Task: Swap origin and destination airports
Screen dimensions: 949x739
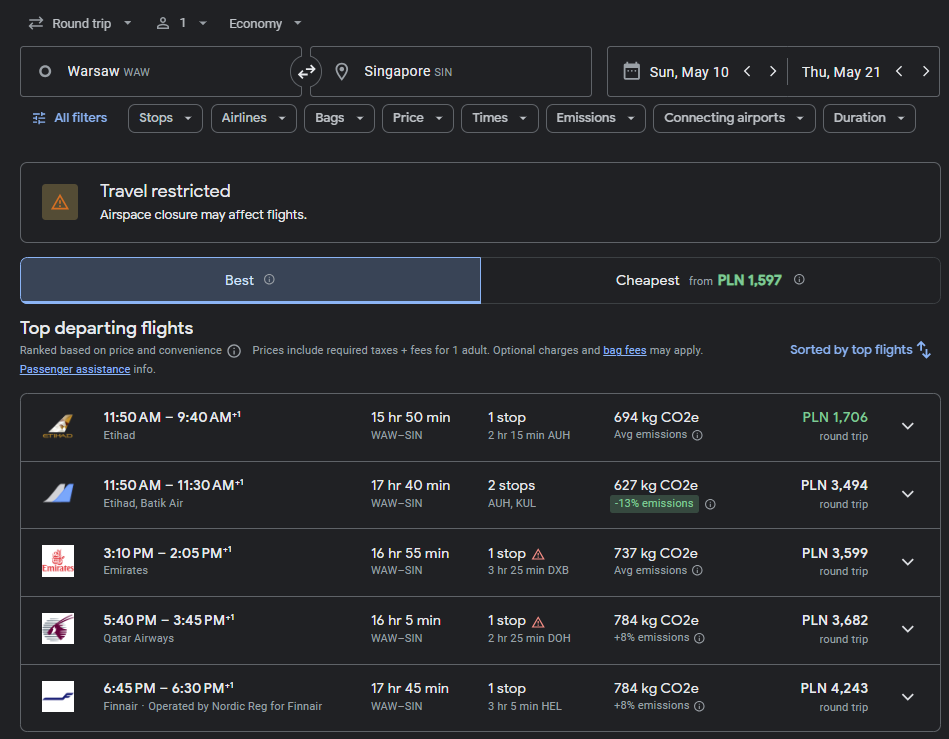Action: click(306, 71)
